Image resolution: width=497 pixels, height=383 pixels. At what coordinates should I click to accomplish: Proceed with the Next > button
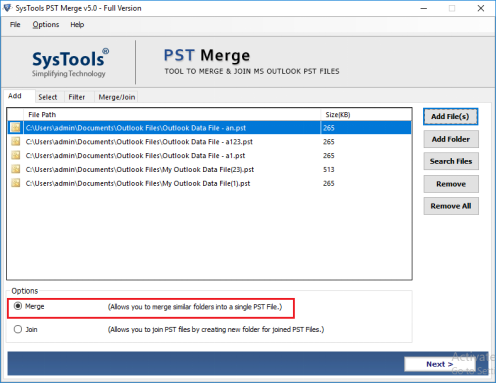[x=439, y=364]
